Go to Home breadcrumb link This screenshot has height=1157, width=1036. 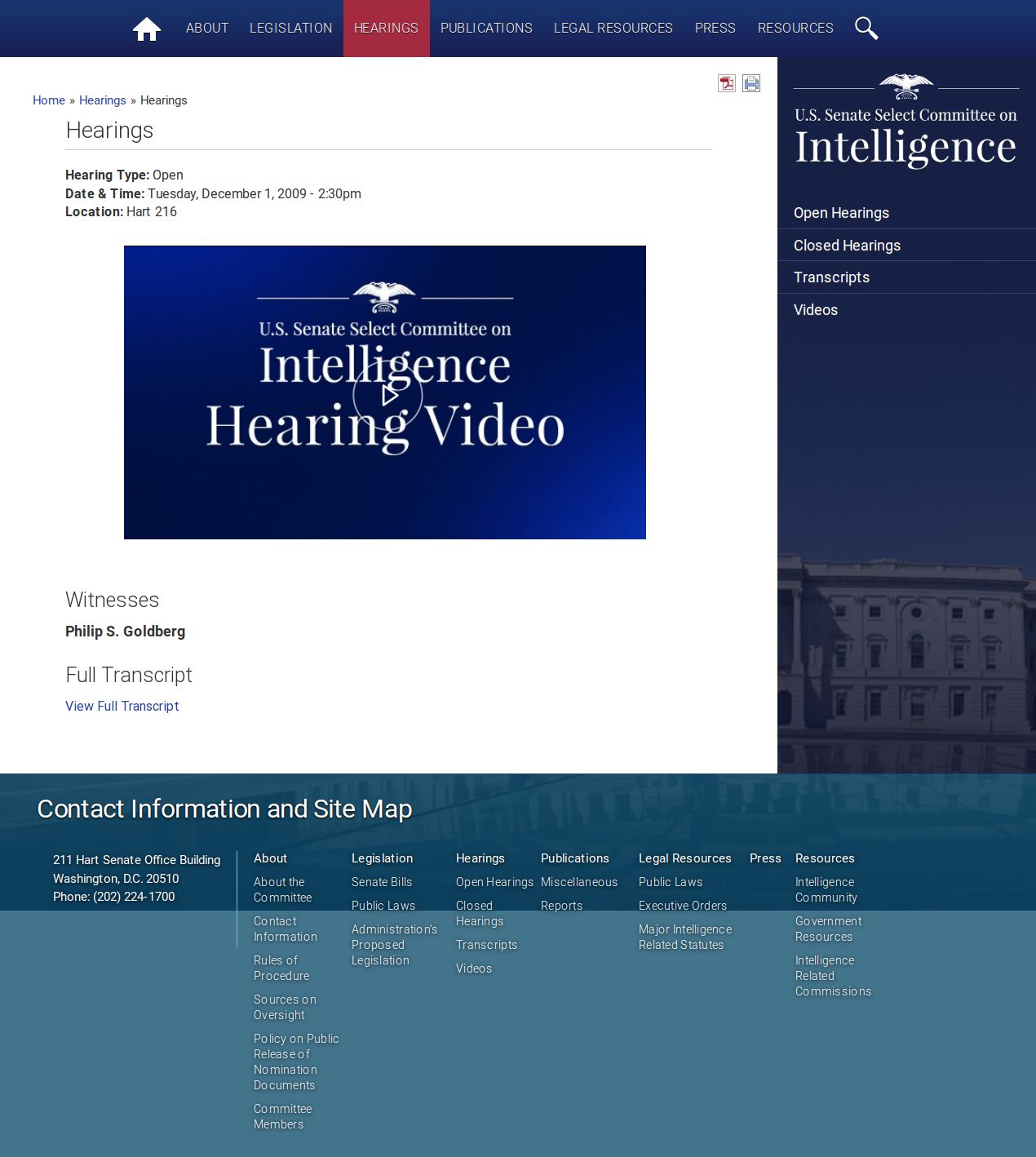(x=49, y=100)
